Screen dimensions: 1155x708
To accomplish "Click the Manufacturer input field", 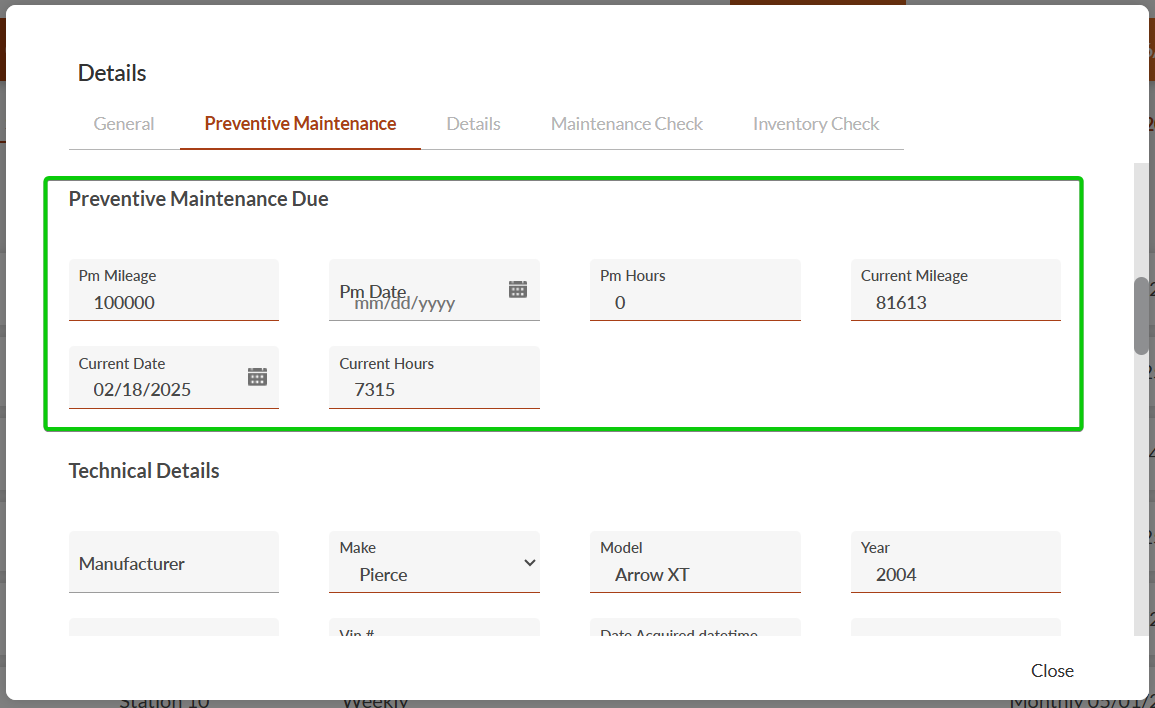I will (x=173, y=564).
